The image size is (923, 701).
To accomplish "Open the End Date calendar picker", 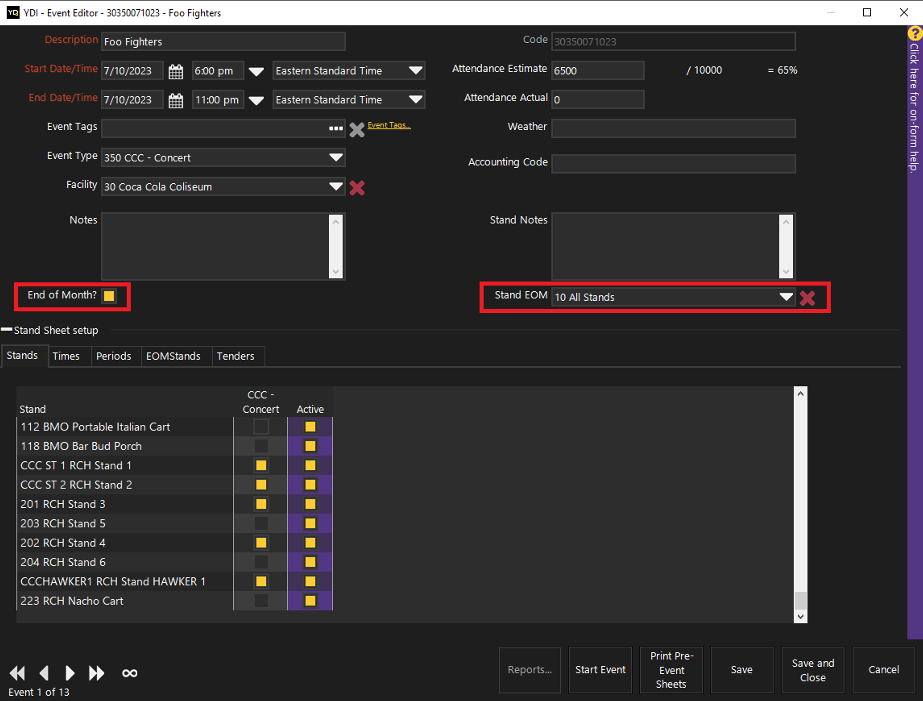I will tap(176, 100).
